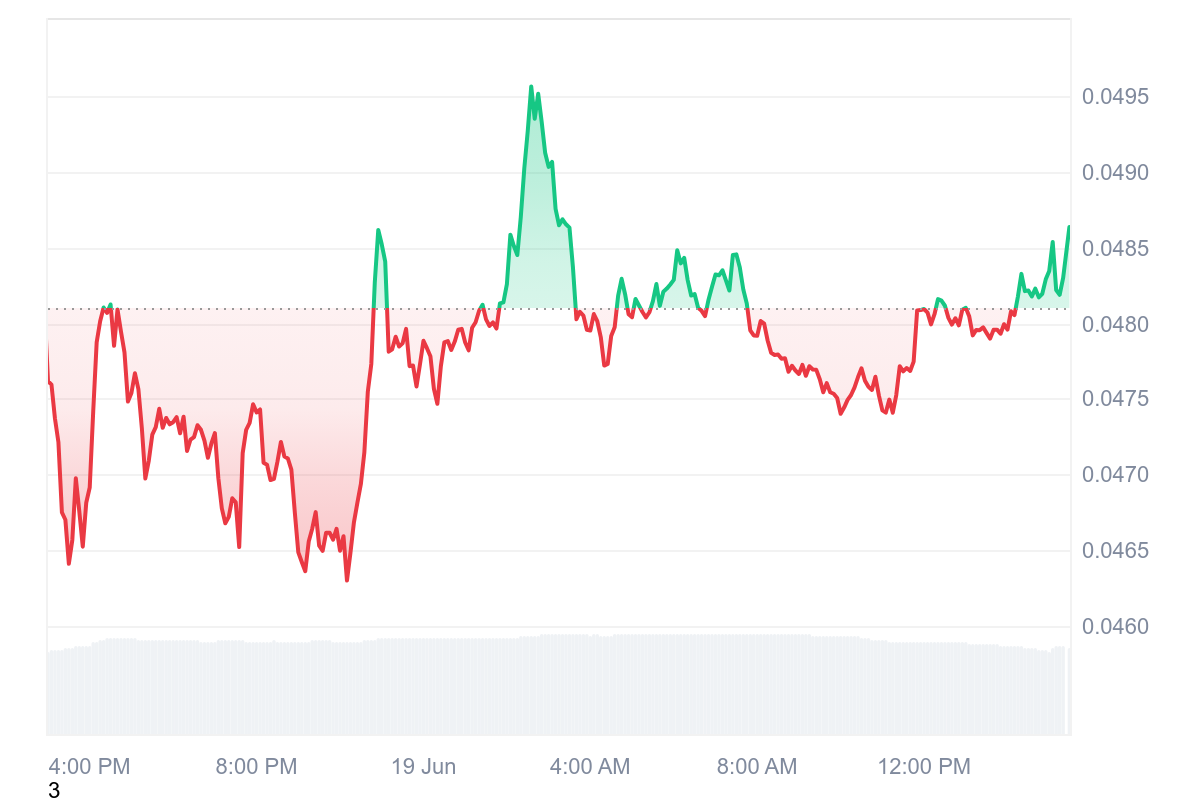Click the number 3 below the chart
The height and width of the screenshot is (800, 1200).
tap(54, 791)
